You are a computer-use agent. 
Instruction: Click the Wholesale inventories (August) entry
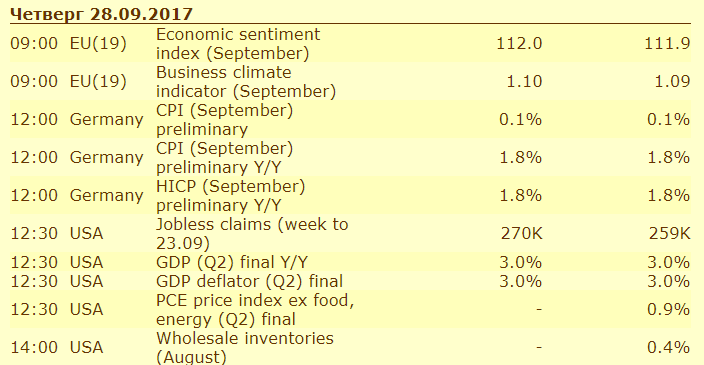tap(245, 347)
